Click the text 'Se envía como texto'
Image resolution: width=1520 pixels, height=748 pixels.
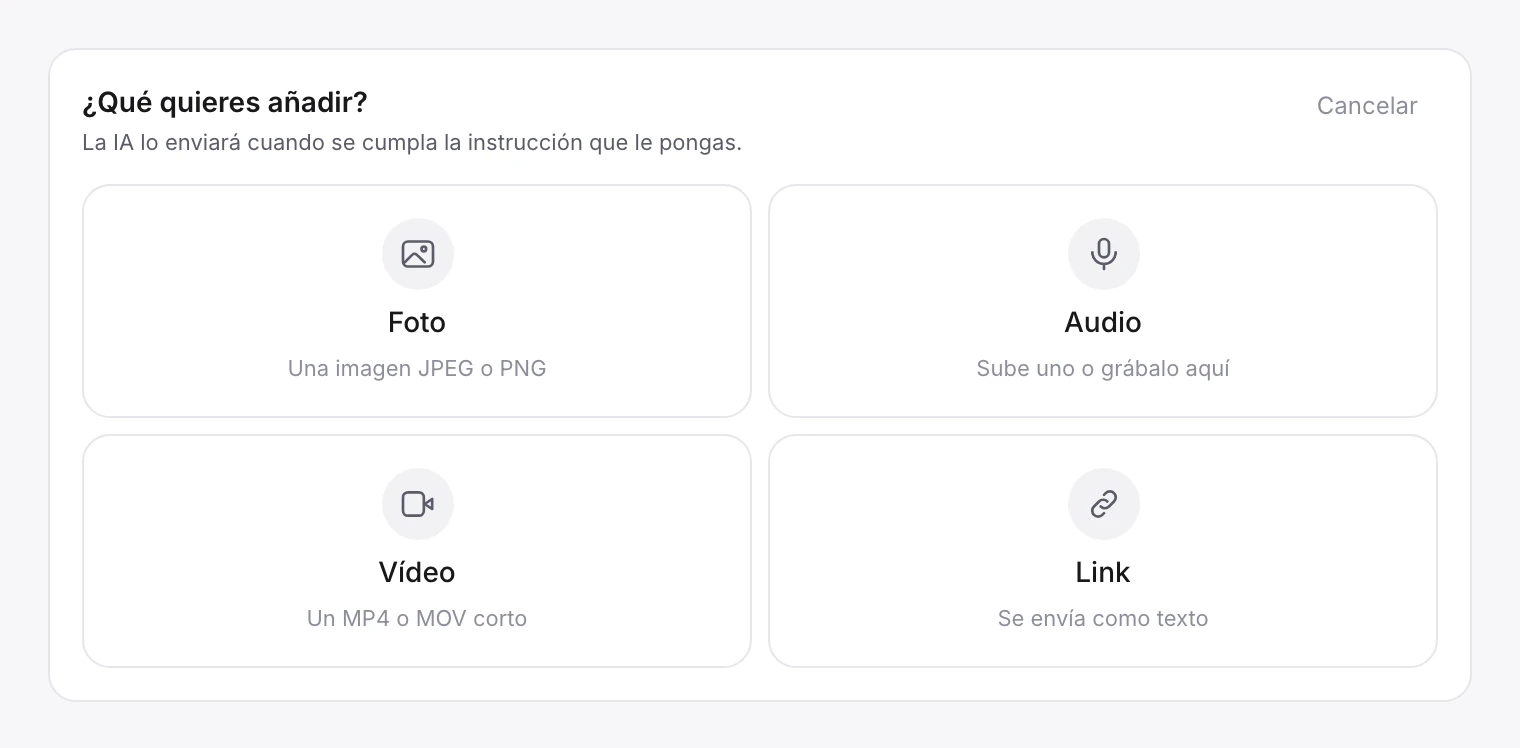coord(1103,618)
